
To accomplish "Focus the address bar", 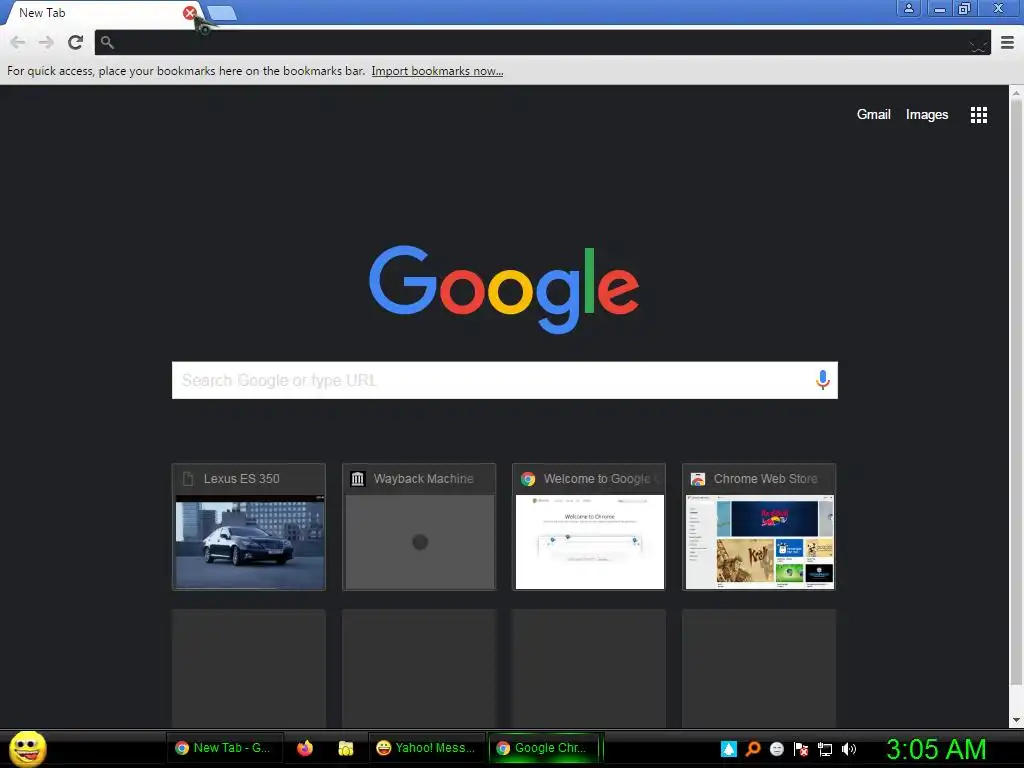I will tap(542, 42).
